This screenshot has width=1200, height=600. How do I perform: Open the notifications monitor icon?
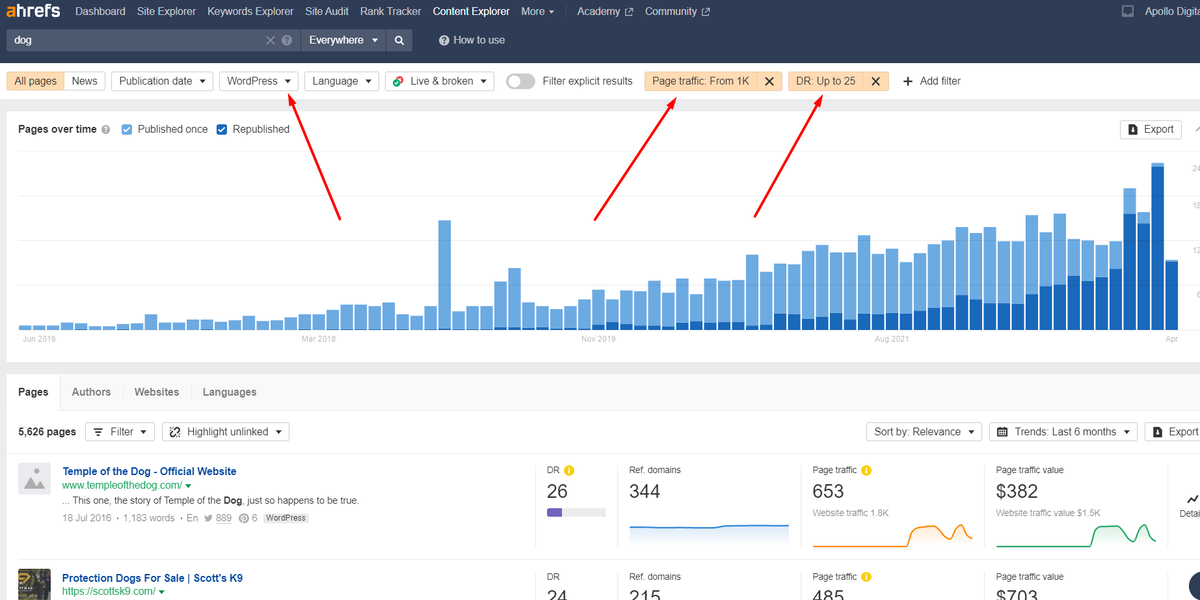1128,12
